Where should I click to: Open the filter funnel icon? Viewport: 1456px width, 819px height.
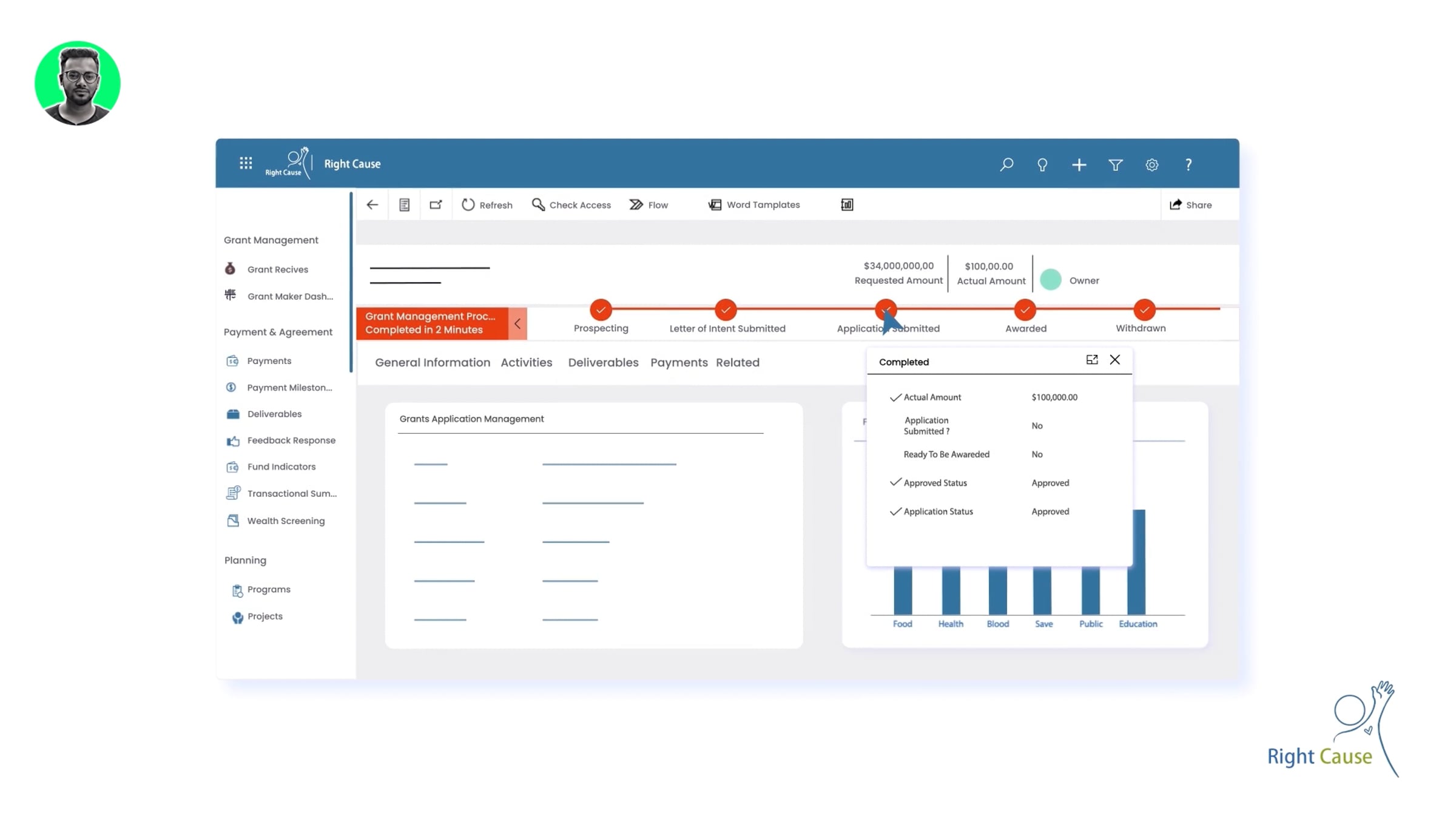click(x=1115, y=164)
